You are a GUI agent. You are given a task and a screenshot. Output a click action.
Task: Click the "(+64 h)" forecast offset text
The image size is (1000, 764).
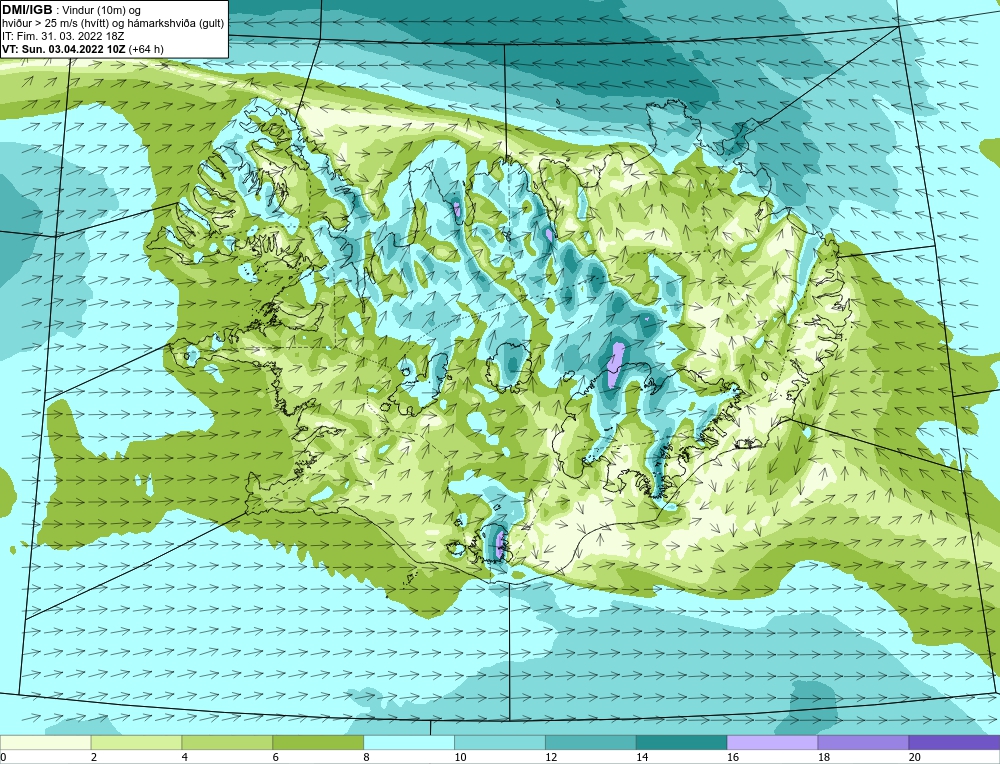pyautogui.click(x=146, y=49)
